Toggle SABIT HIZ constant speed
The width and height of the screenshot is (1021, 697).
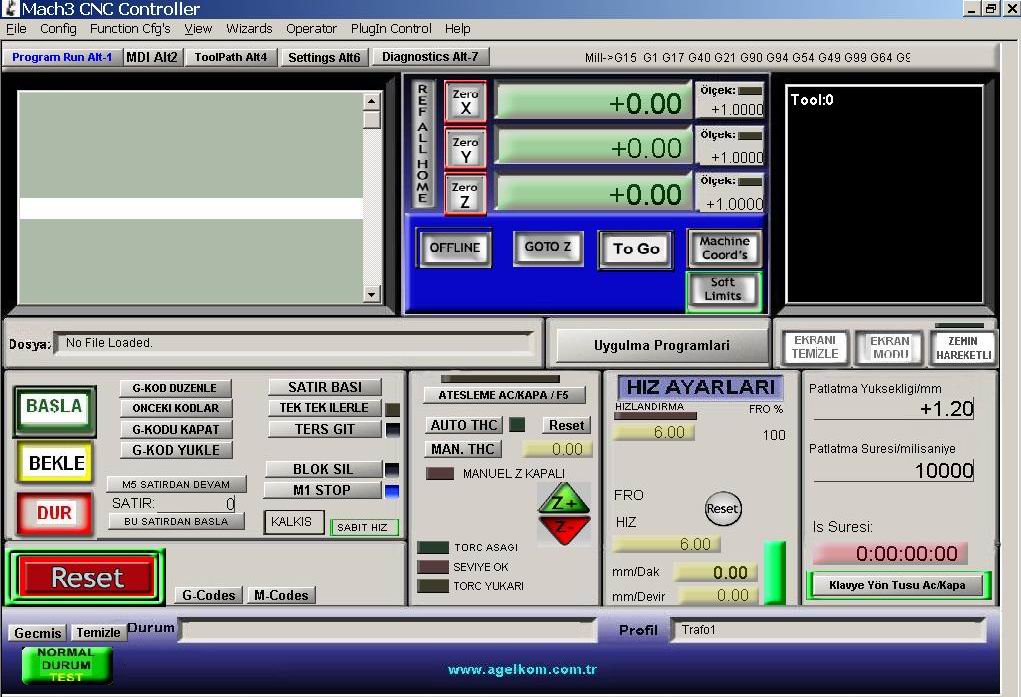point(363,527)
